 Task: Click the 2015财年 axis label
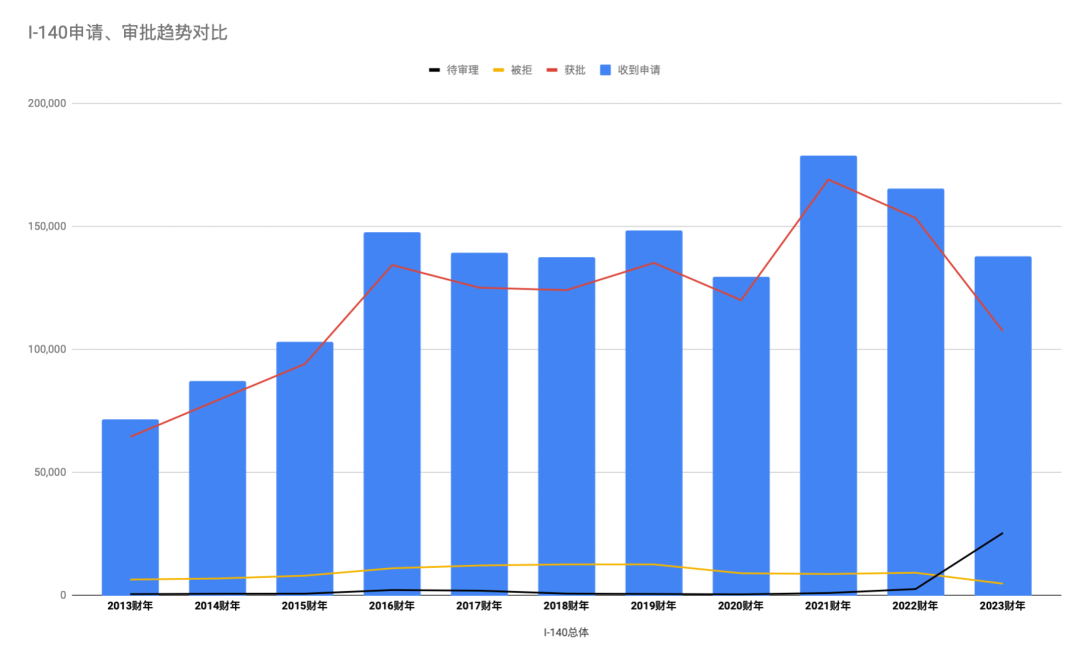304,606
